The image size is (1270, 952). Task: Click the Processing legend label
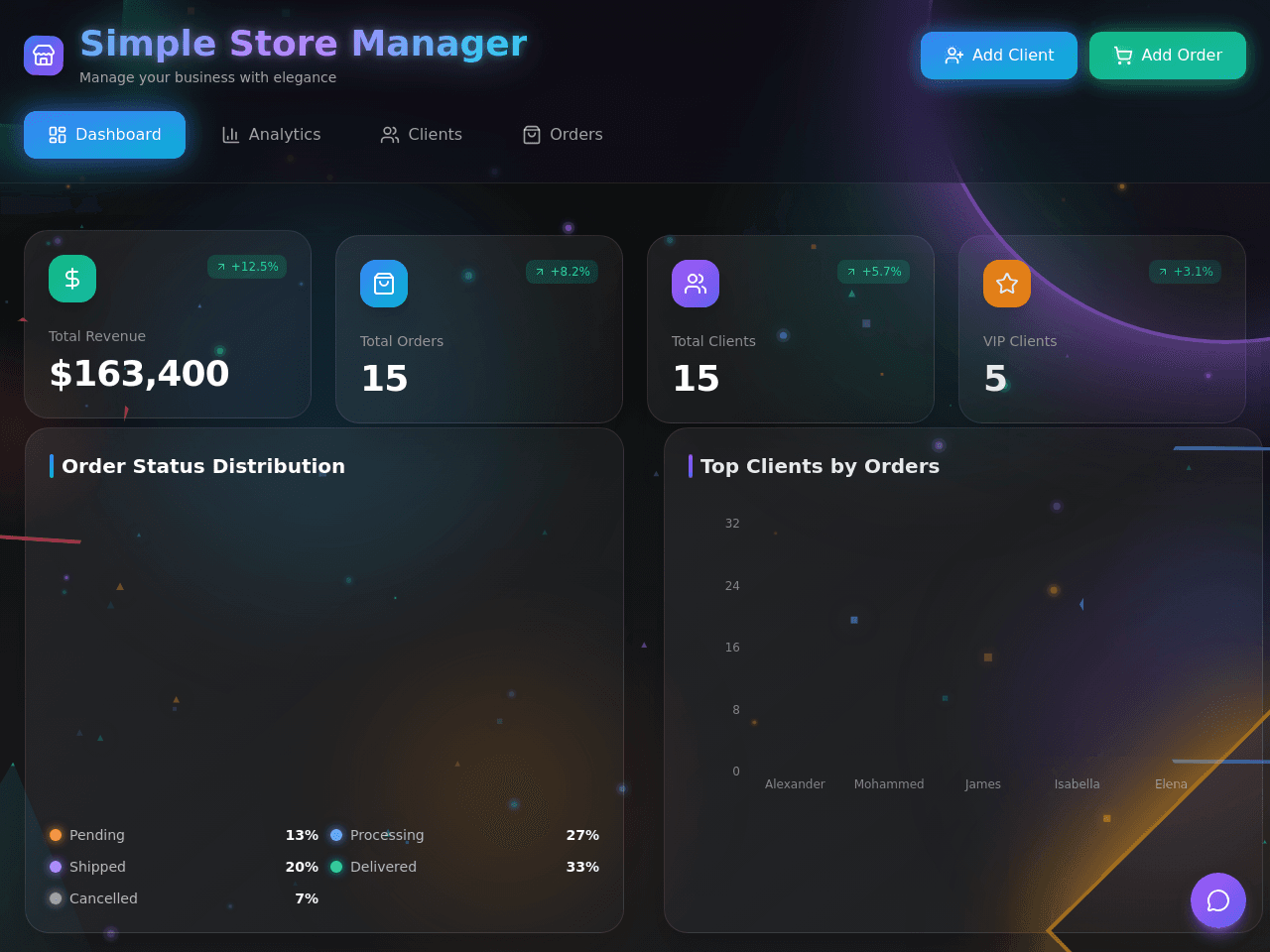387,835
